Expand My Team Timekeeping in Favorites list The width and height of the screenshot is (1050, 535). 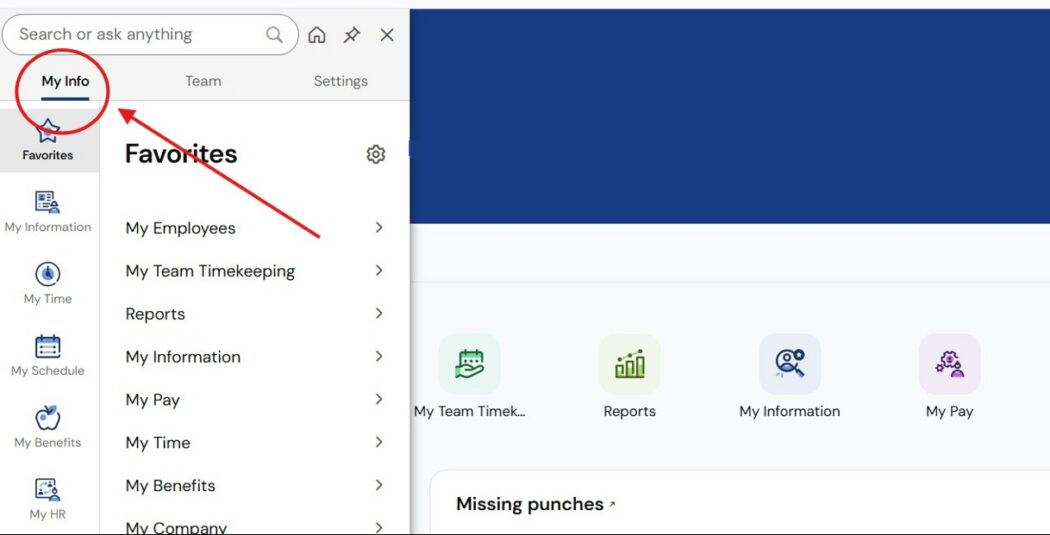tap(379, 271)
